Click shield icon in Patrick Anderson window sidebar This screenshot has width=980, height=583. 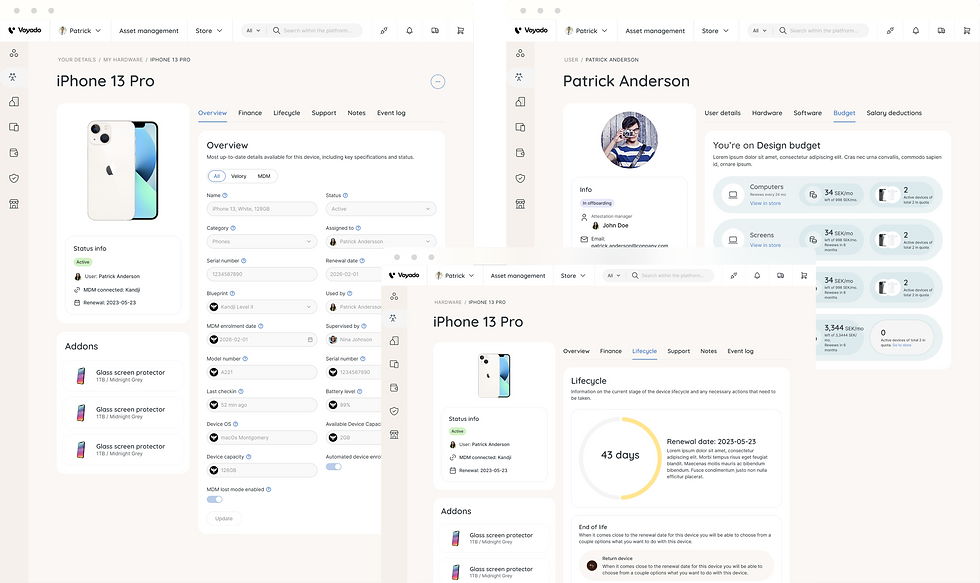pyautogui.click(x=520, y=178)
